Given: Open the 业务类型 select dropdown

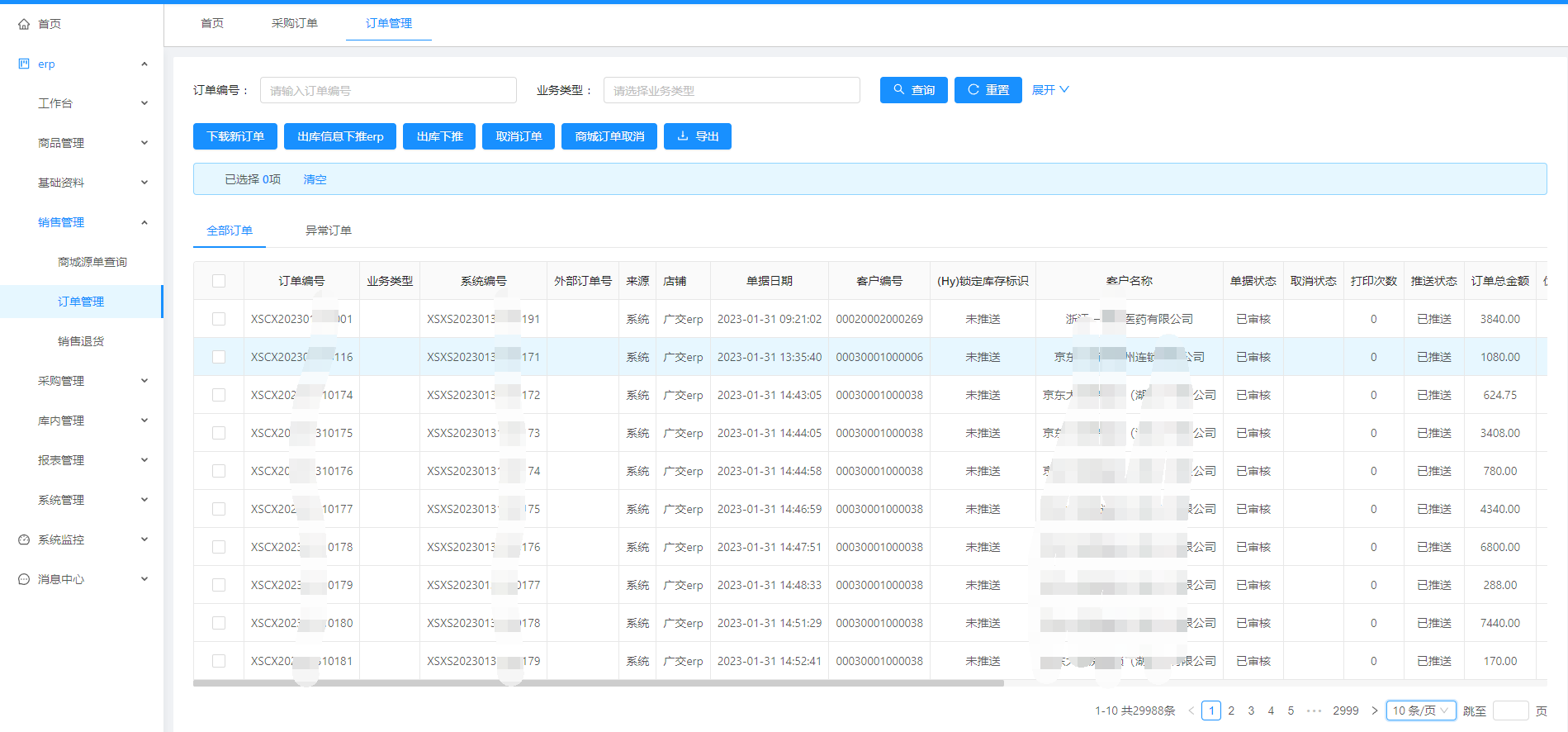Looking at the screenshot, I should 732,90.
